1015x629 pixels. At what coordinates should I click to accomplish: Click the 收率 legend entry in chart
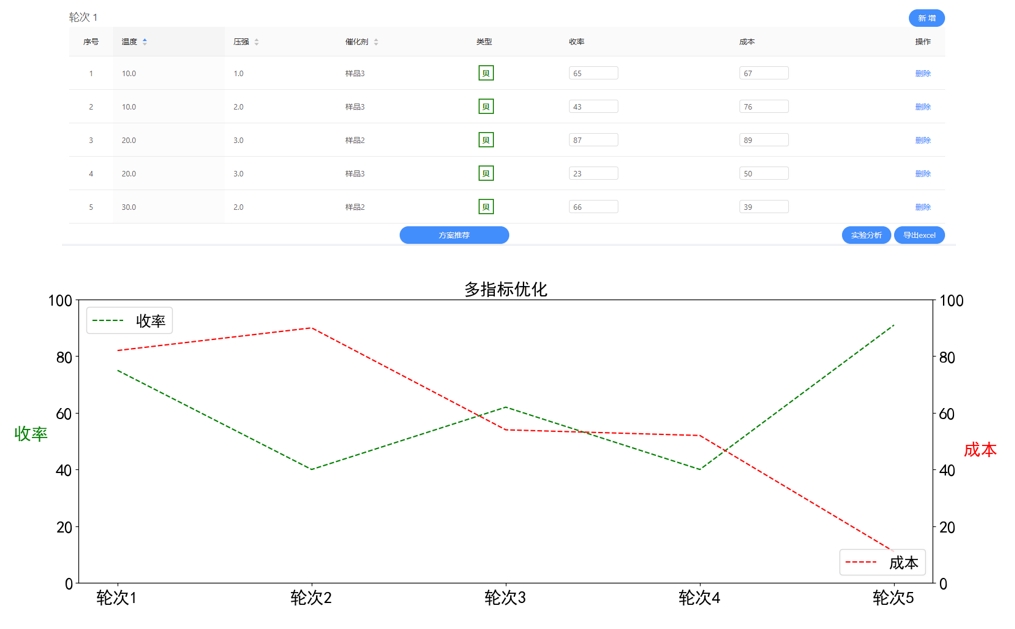click(129, 321)
